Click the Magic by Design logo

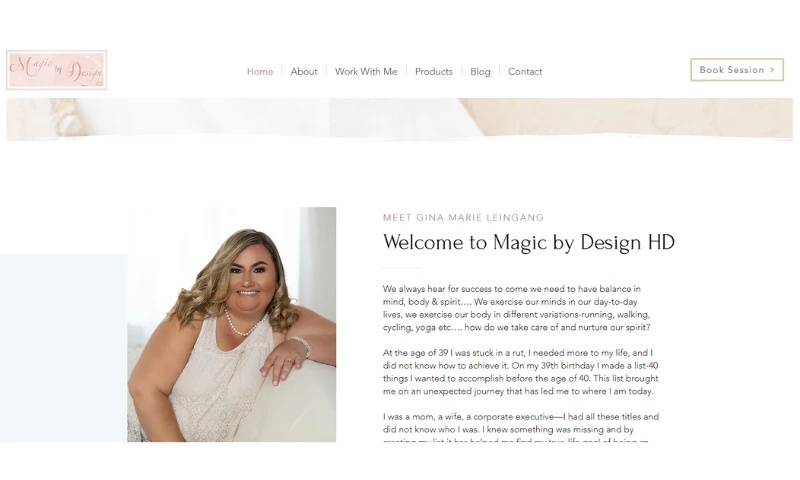click(x=57, y=70)
